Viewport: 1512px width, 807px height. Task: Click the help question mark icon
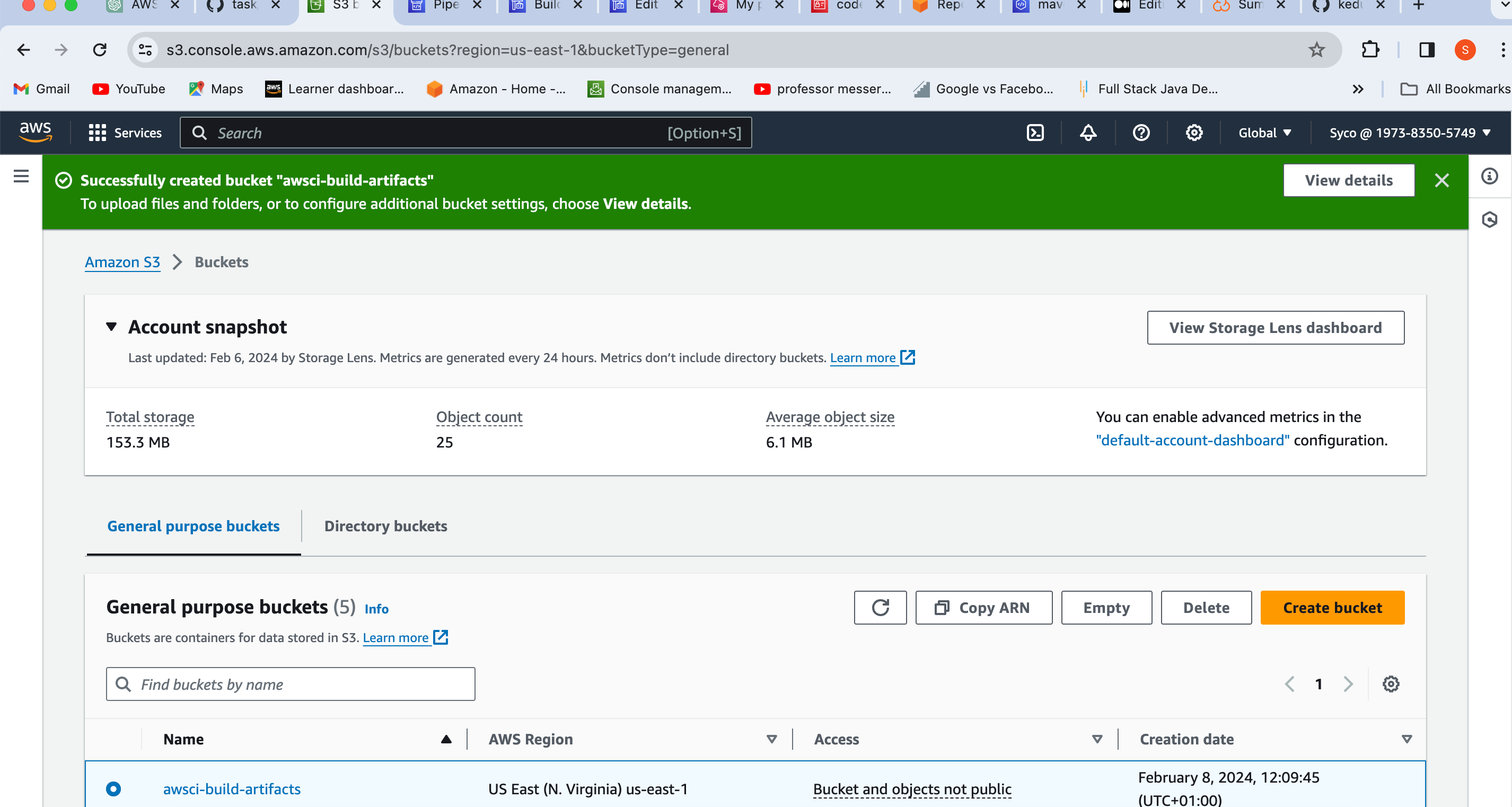pos(1140,133)
